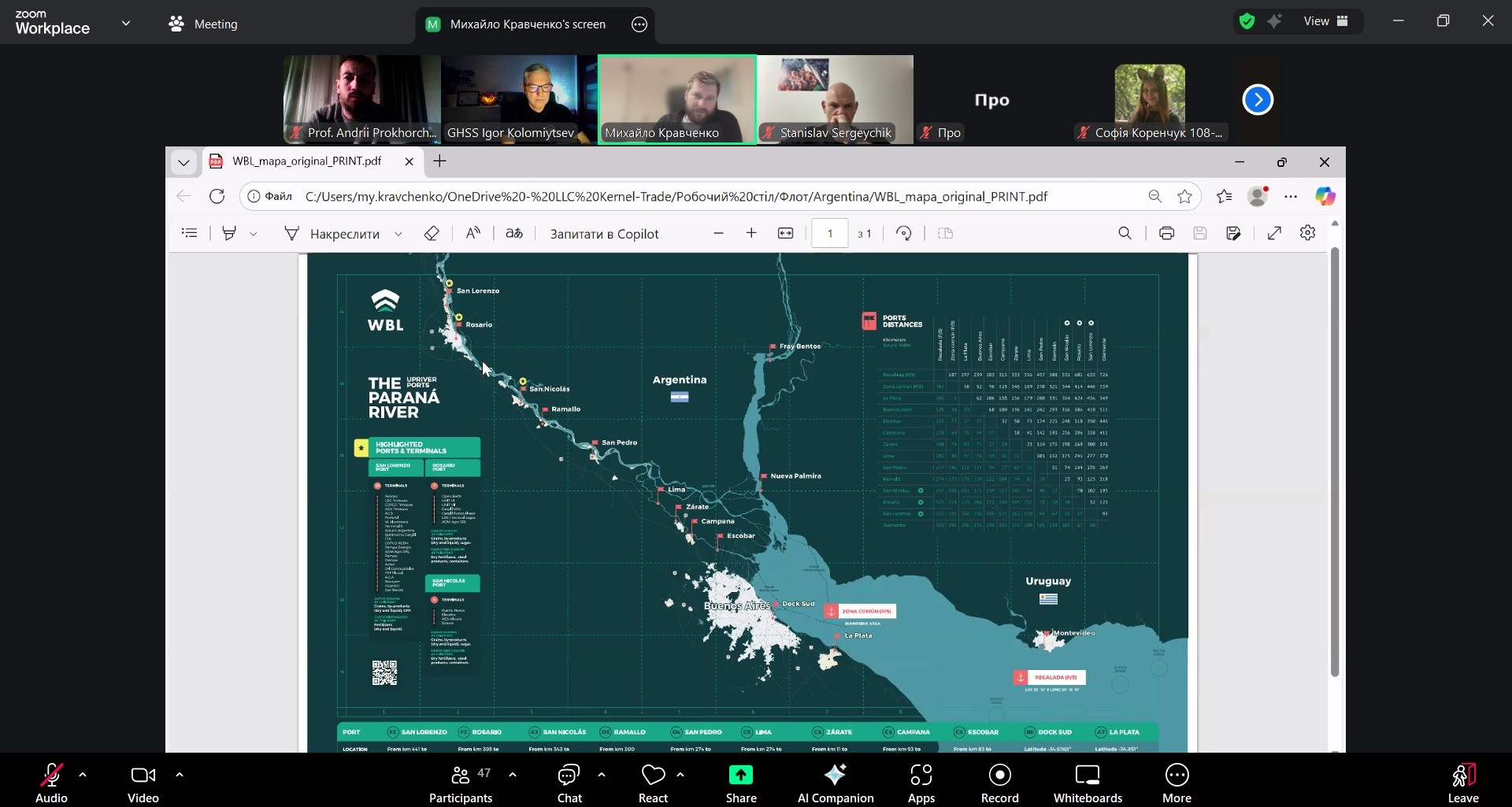Open AI Companion

pos(835,783)
